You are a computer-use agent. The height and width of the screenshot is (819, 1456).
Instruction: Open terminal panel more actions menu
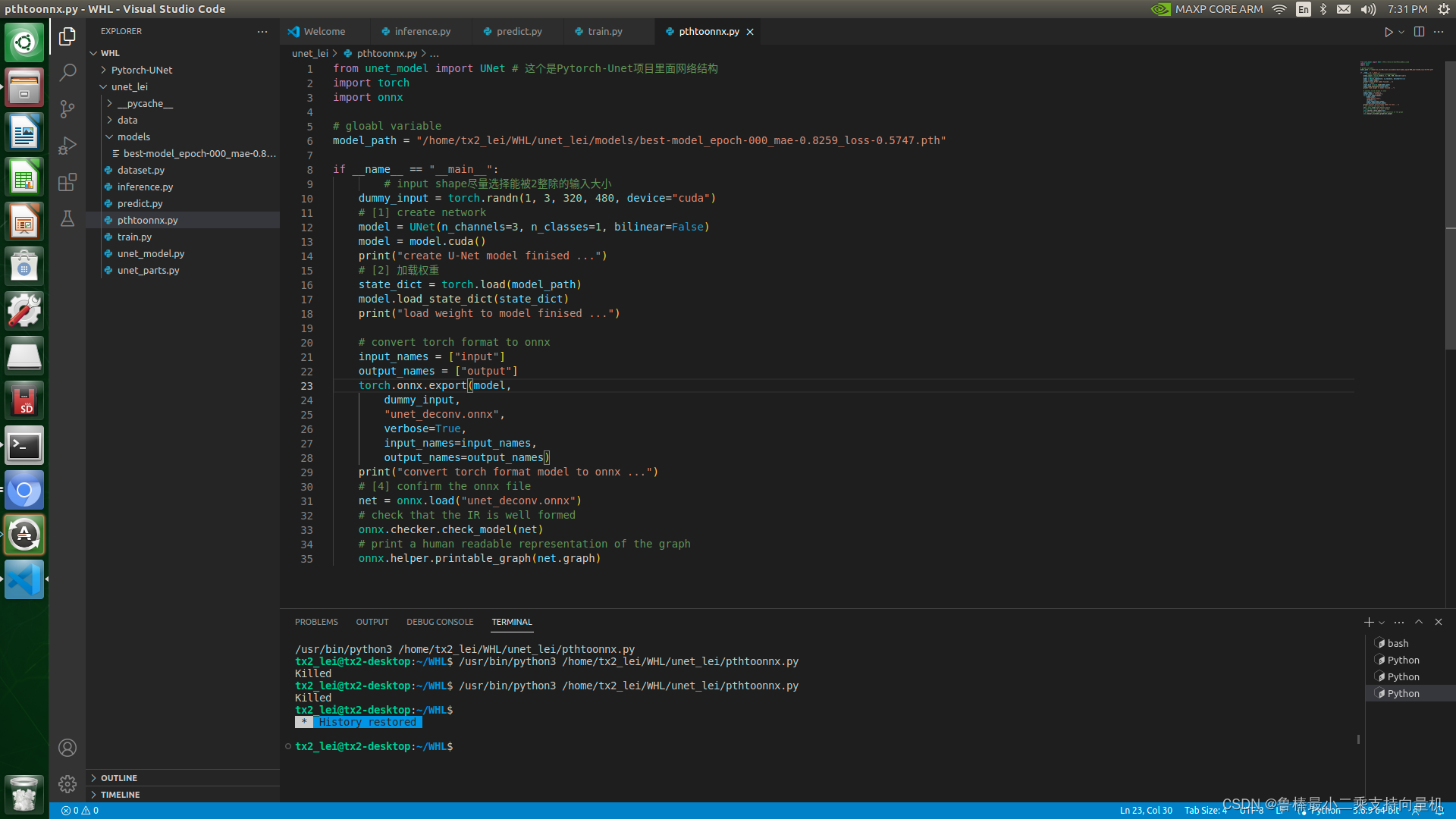(1399, 622)
